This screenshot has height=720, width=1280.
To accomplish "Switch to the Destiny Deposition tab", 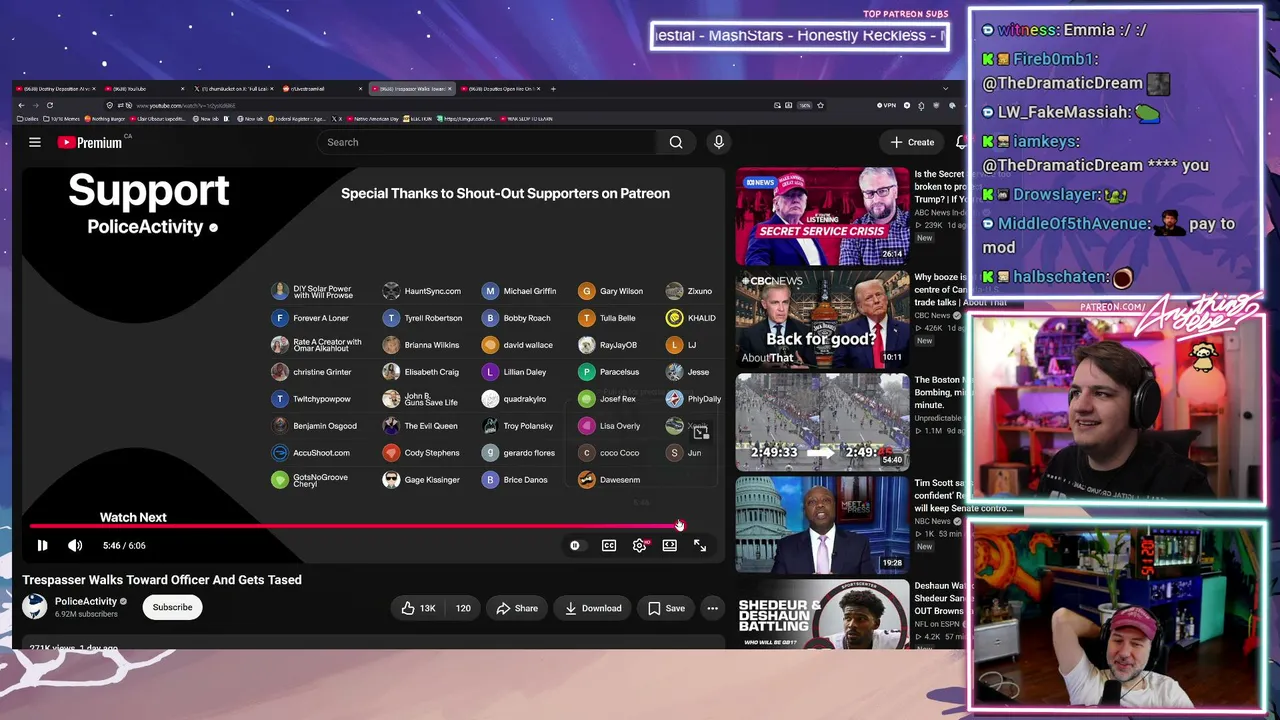I will 54,89.
